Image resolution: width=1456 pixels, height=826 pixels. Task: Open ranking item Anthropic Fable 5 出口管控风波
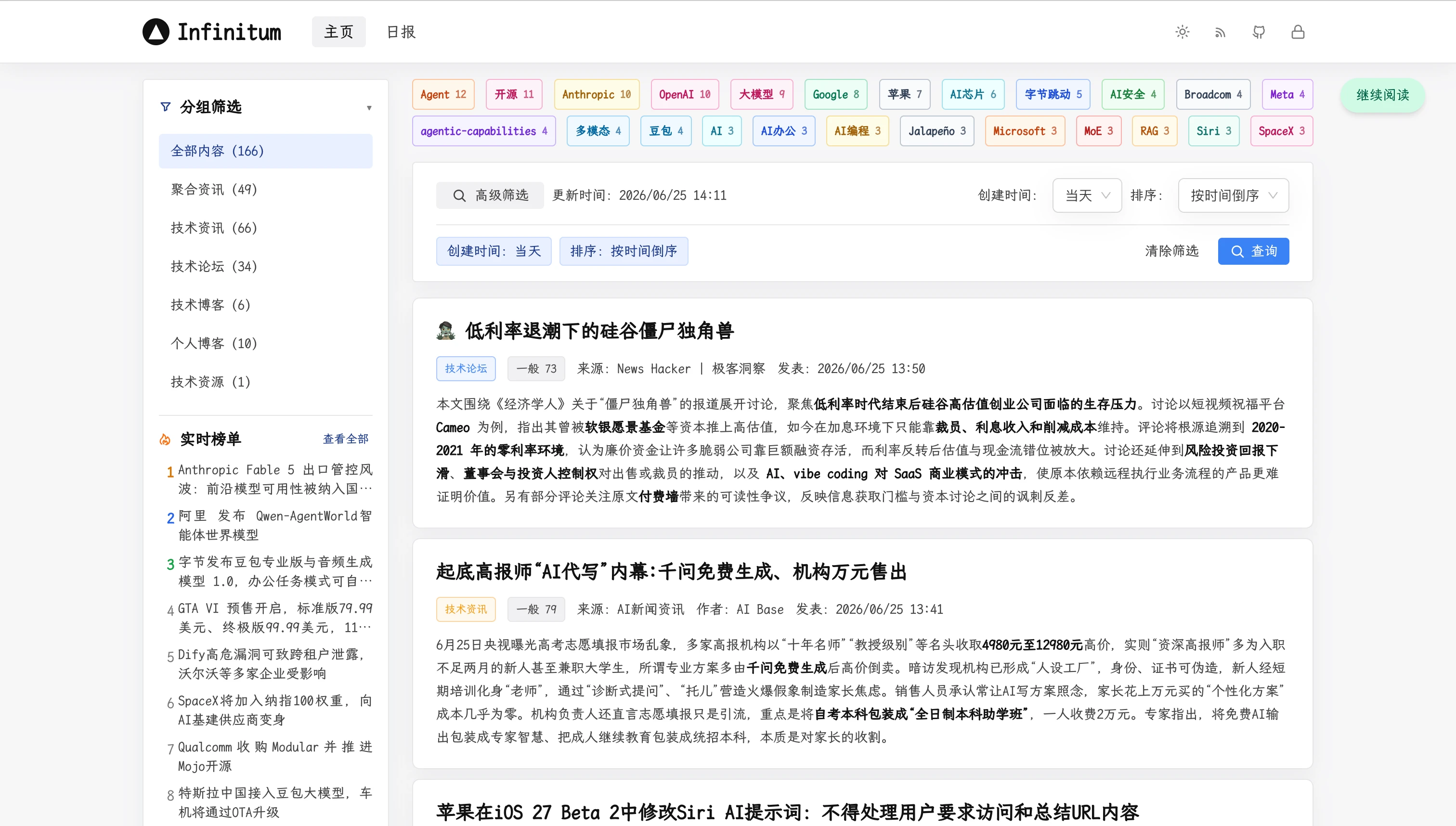pos(275,479)
